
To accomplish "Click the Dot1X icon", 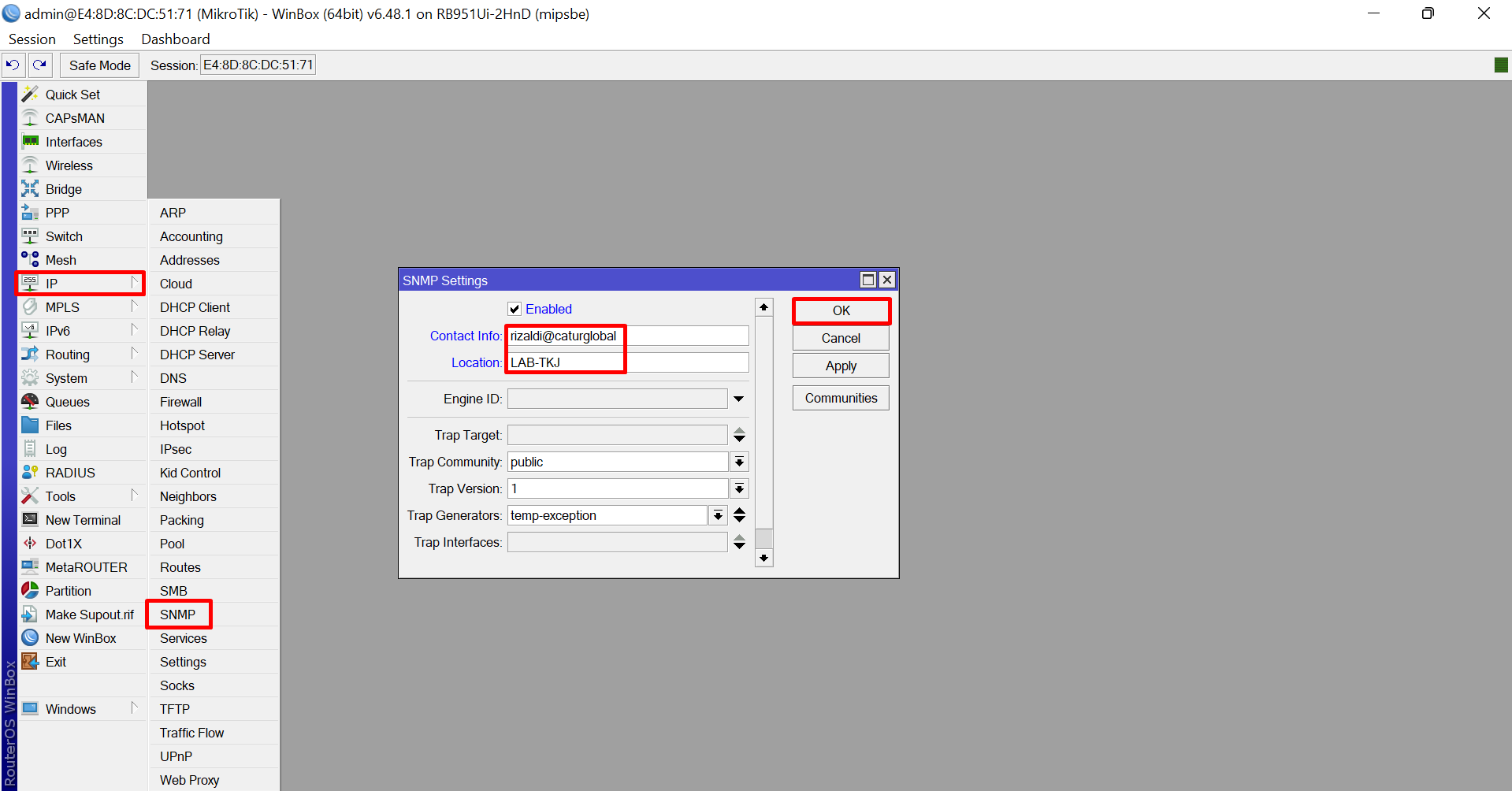I will coord(30,544).
